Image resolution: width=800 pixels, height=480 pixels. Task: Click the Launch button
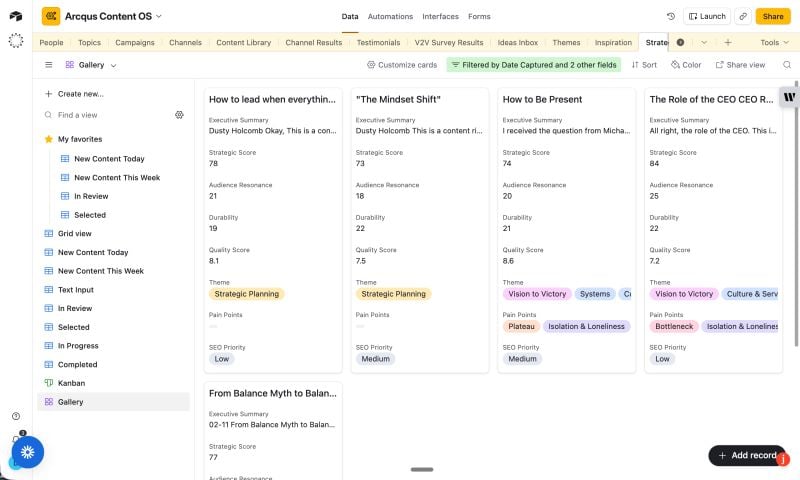707,16
